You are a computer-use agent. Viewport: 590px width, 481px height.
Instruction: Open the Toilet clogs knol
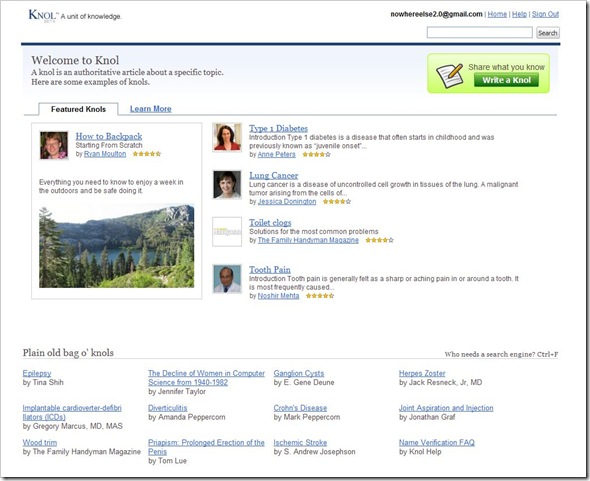[x=270, y=222]
